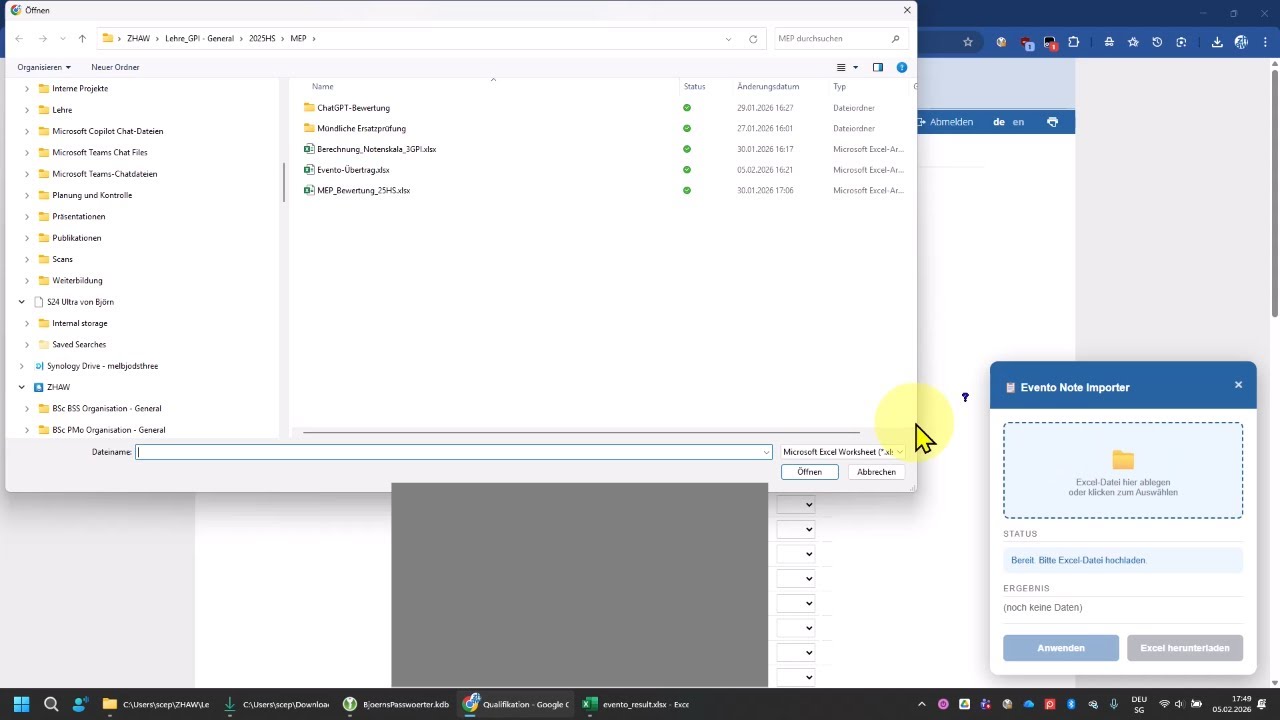This screenshot has height=720, width=1280.
Task: Click the Anwenden button in the importer
Action: tap(1061, 648)
